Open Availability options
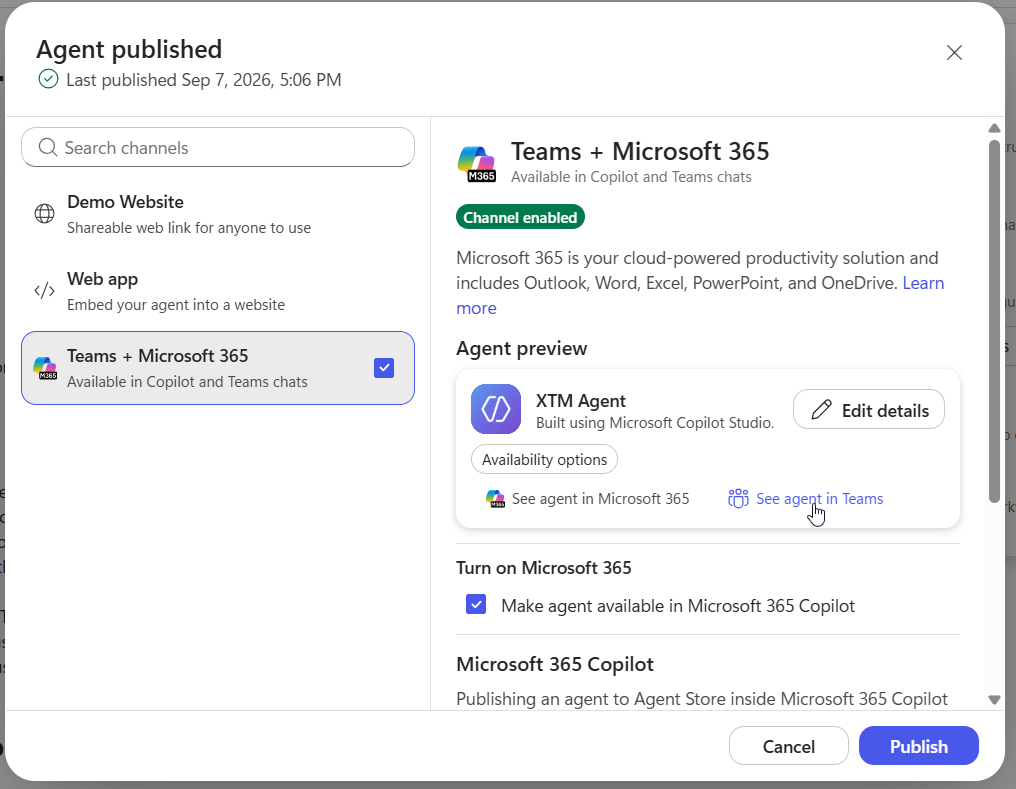This screenshot has height=789, width=1016. [544, 459]
